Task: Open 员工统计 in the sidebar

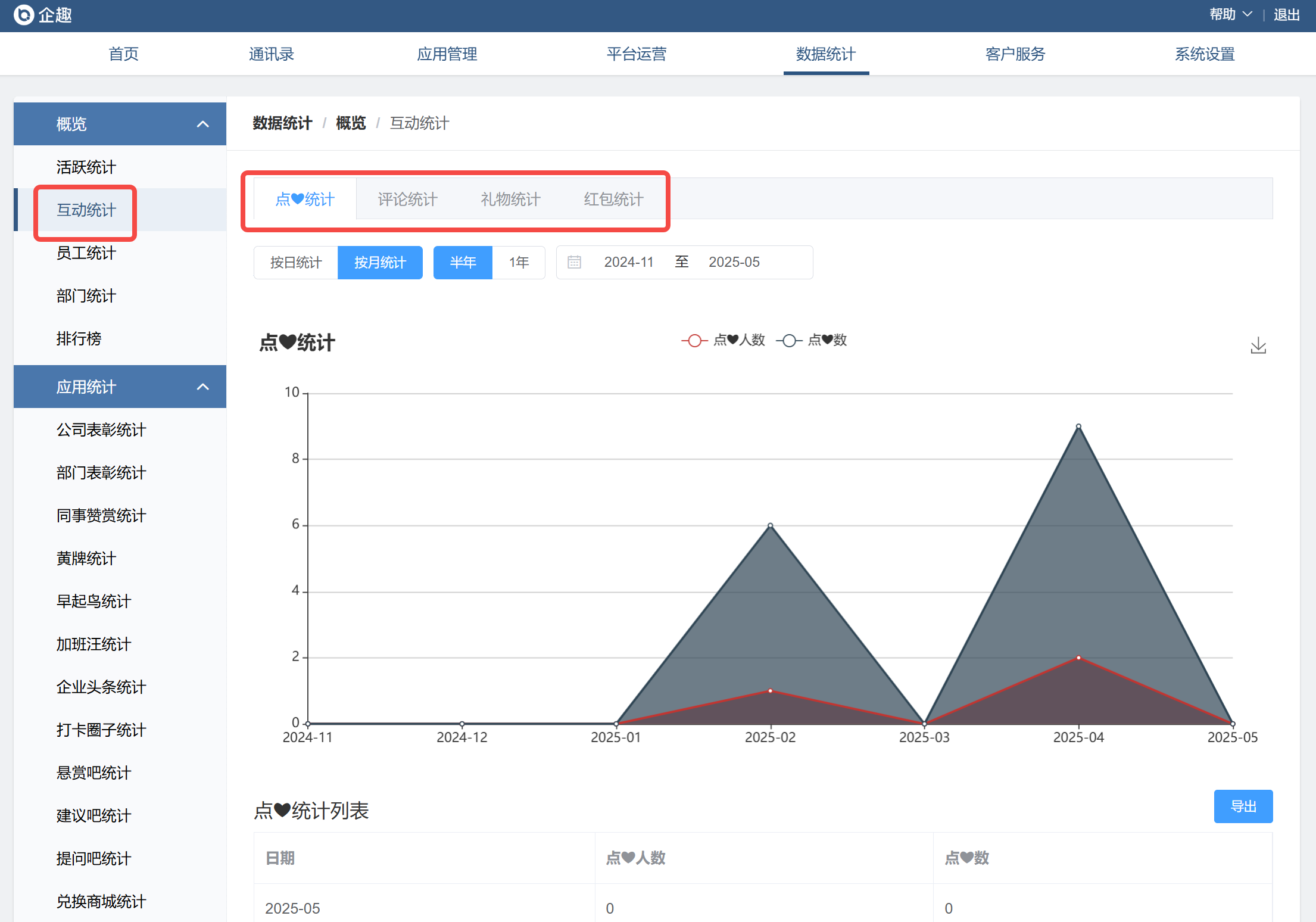Action: click(x=86, y=253)
